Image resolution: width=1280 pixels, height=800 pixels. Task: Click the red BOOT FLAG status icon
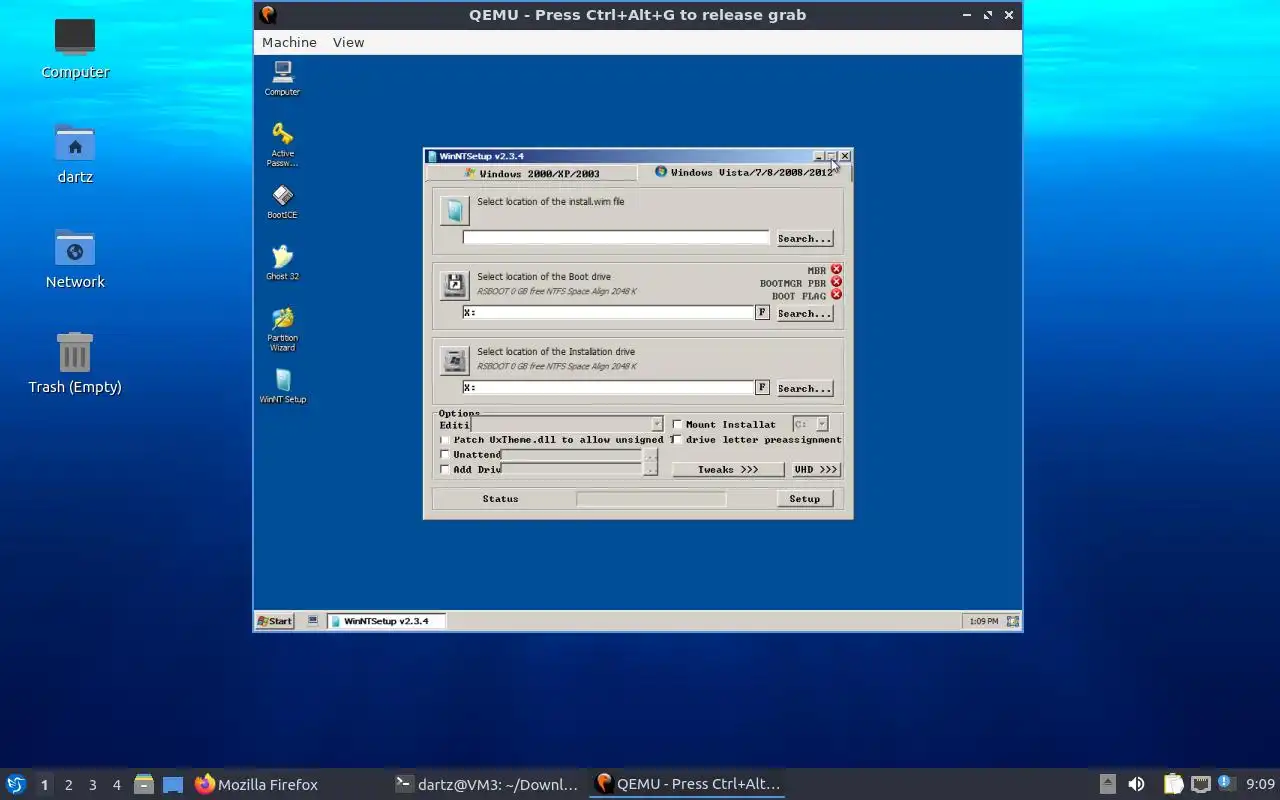click(x=836, y=295)
